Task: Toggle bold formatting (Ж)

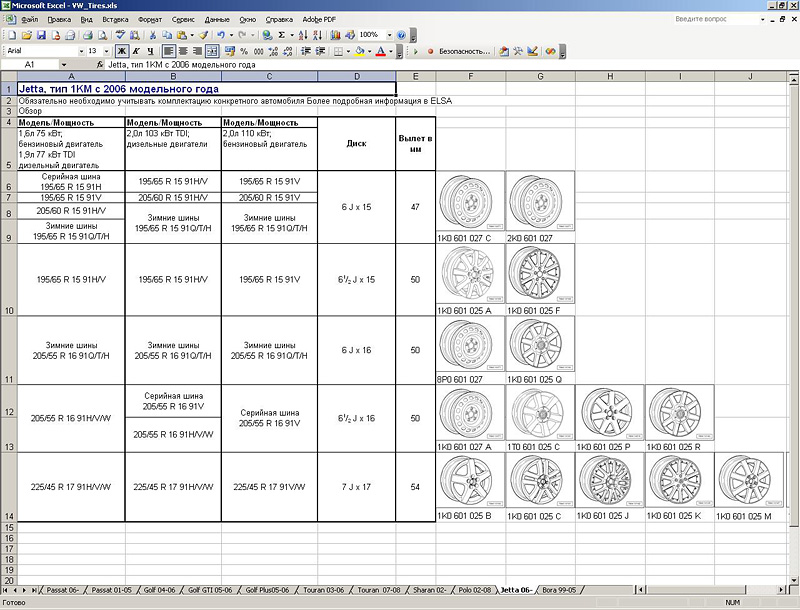Action: pyautogui.click(x=121, y=51)
